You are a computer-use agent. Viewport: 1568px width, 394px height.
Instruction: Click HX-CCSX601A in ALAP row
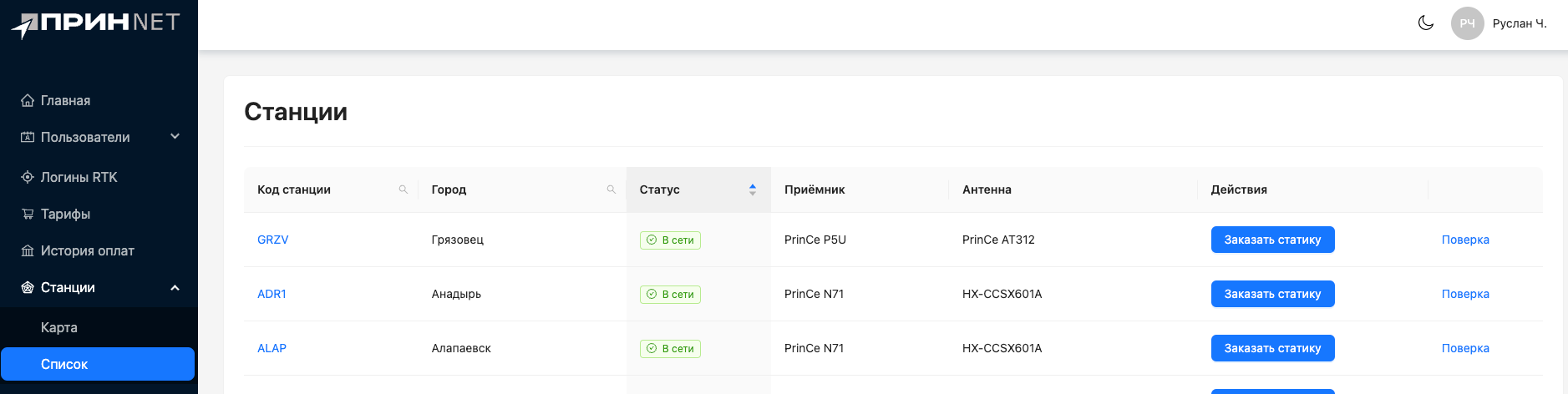click(1002, 348)
